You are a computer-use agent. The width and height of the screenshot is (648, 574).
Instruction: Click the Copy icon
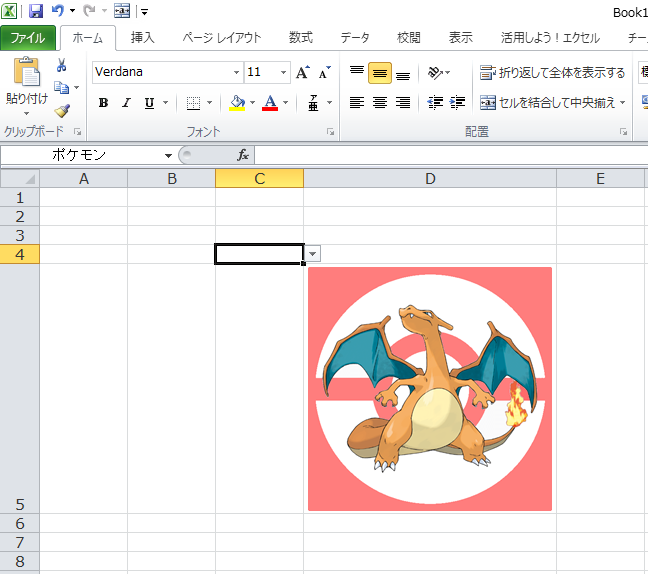(62, 88)
